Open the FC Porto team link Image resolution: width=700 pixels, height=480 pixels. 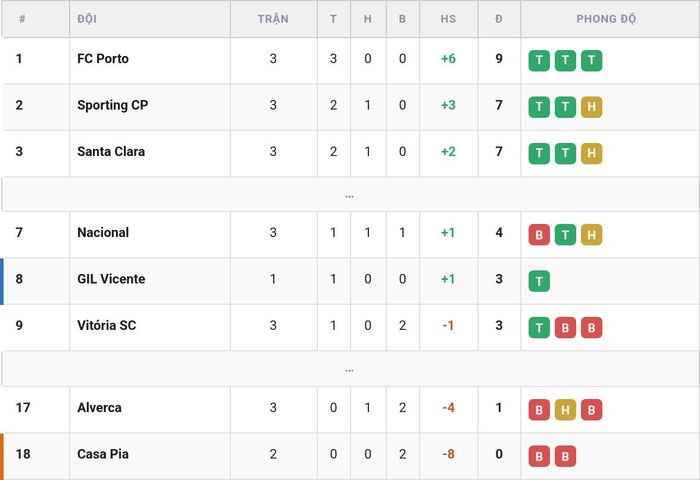[x=103, y=58]
